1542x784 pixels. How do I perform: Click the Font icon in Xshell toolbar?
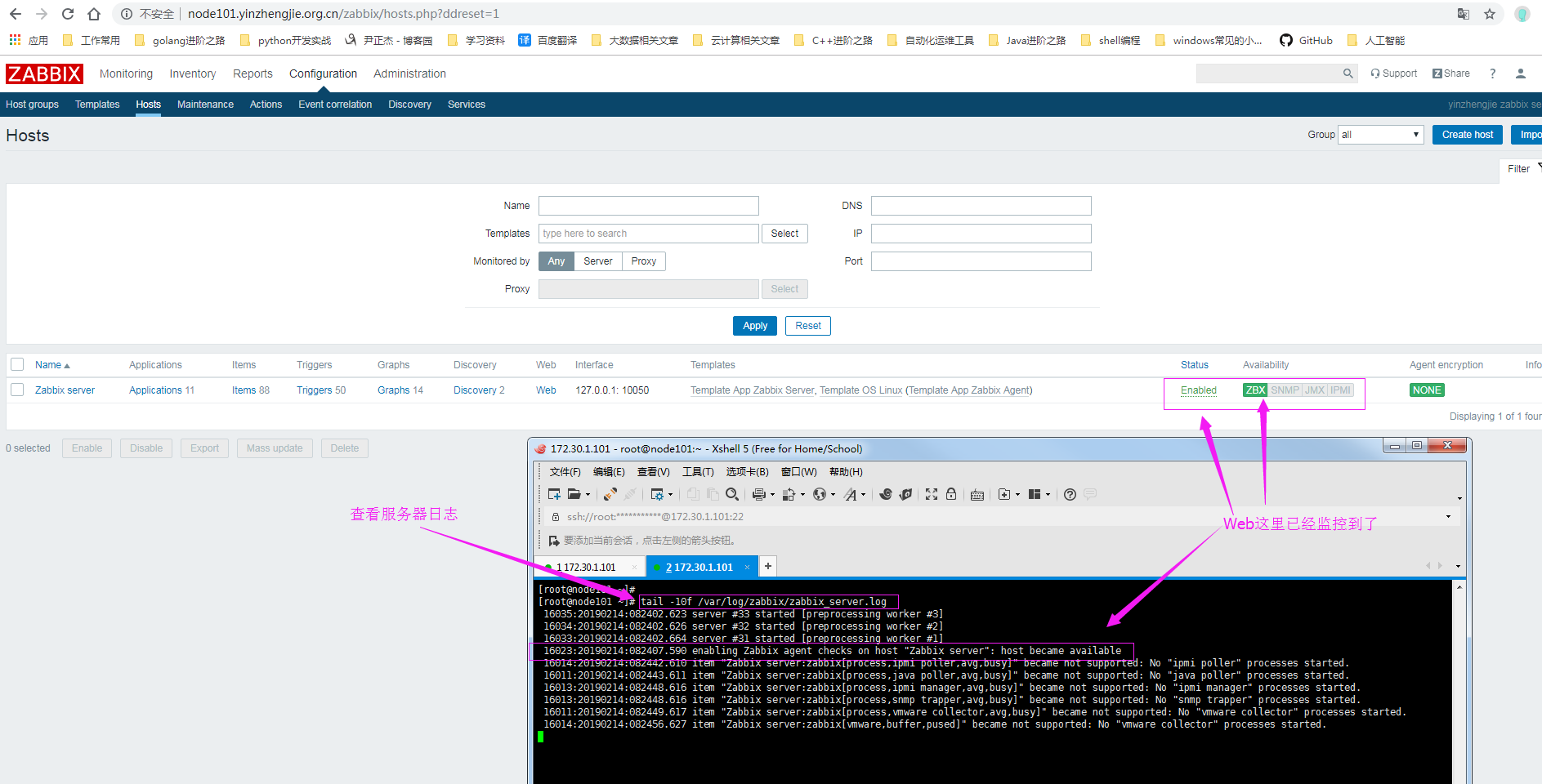pos(851,494)
